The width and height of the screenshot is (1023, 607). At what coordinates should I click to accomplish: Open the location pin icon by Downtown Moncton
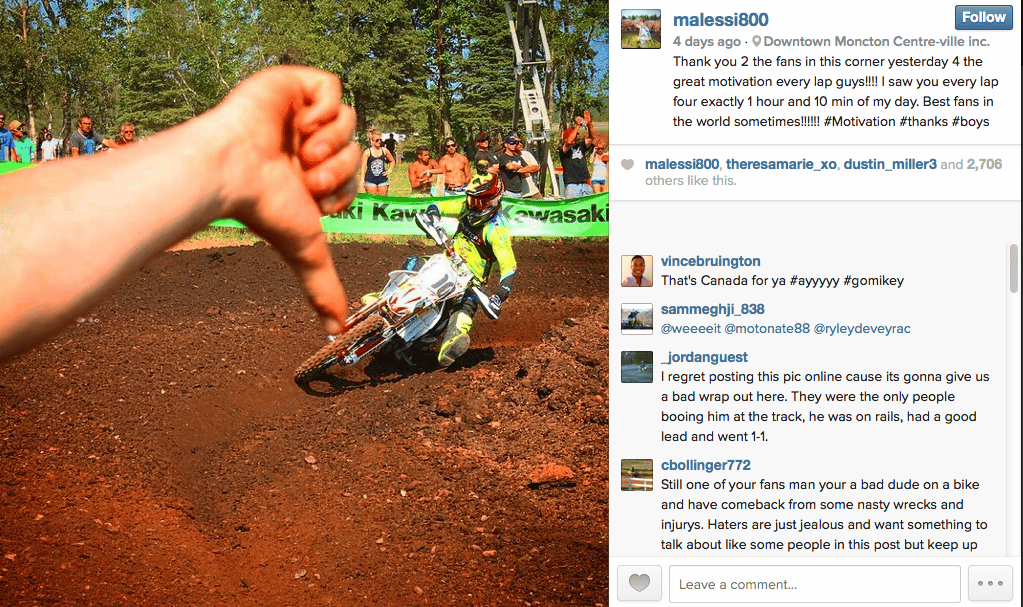[x=756, y=41]
